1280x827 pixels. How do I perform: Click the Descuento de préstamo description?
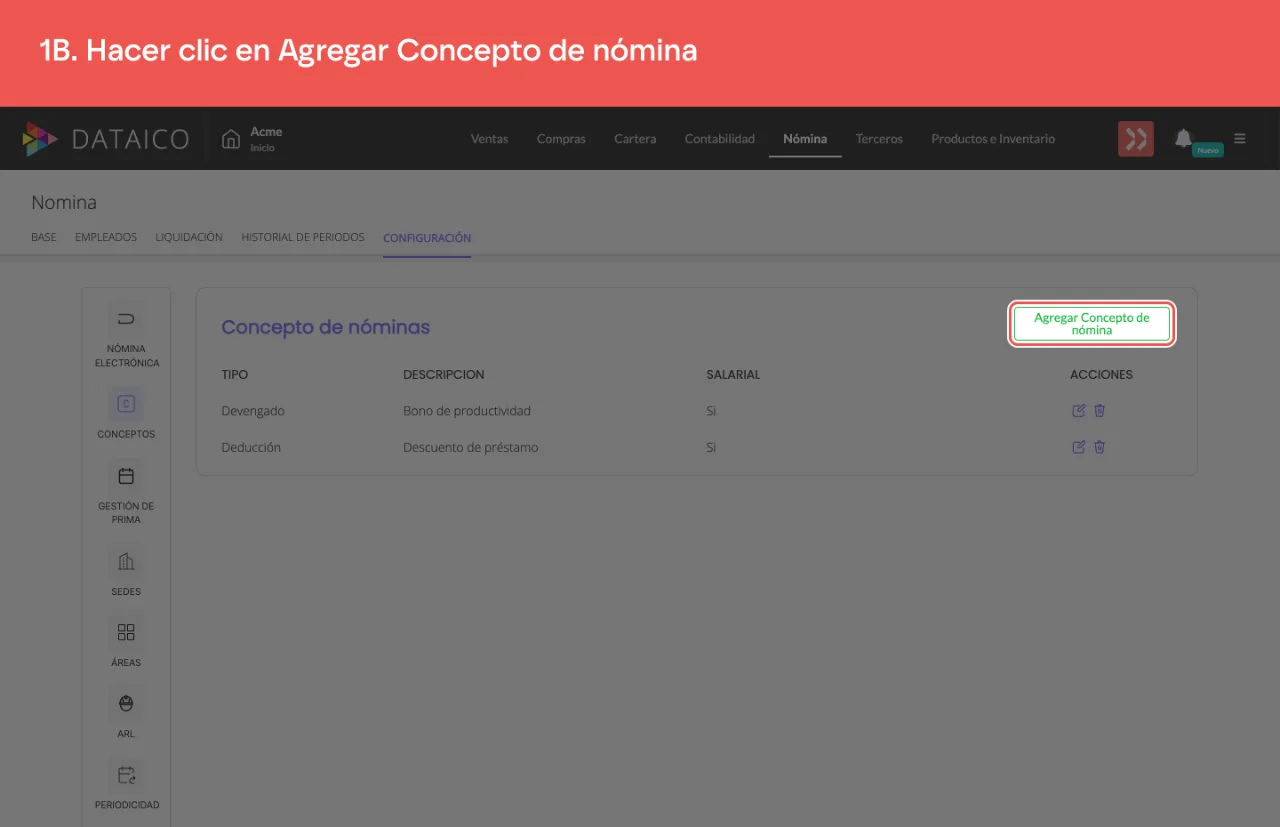coord(471,447)
